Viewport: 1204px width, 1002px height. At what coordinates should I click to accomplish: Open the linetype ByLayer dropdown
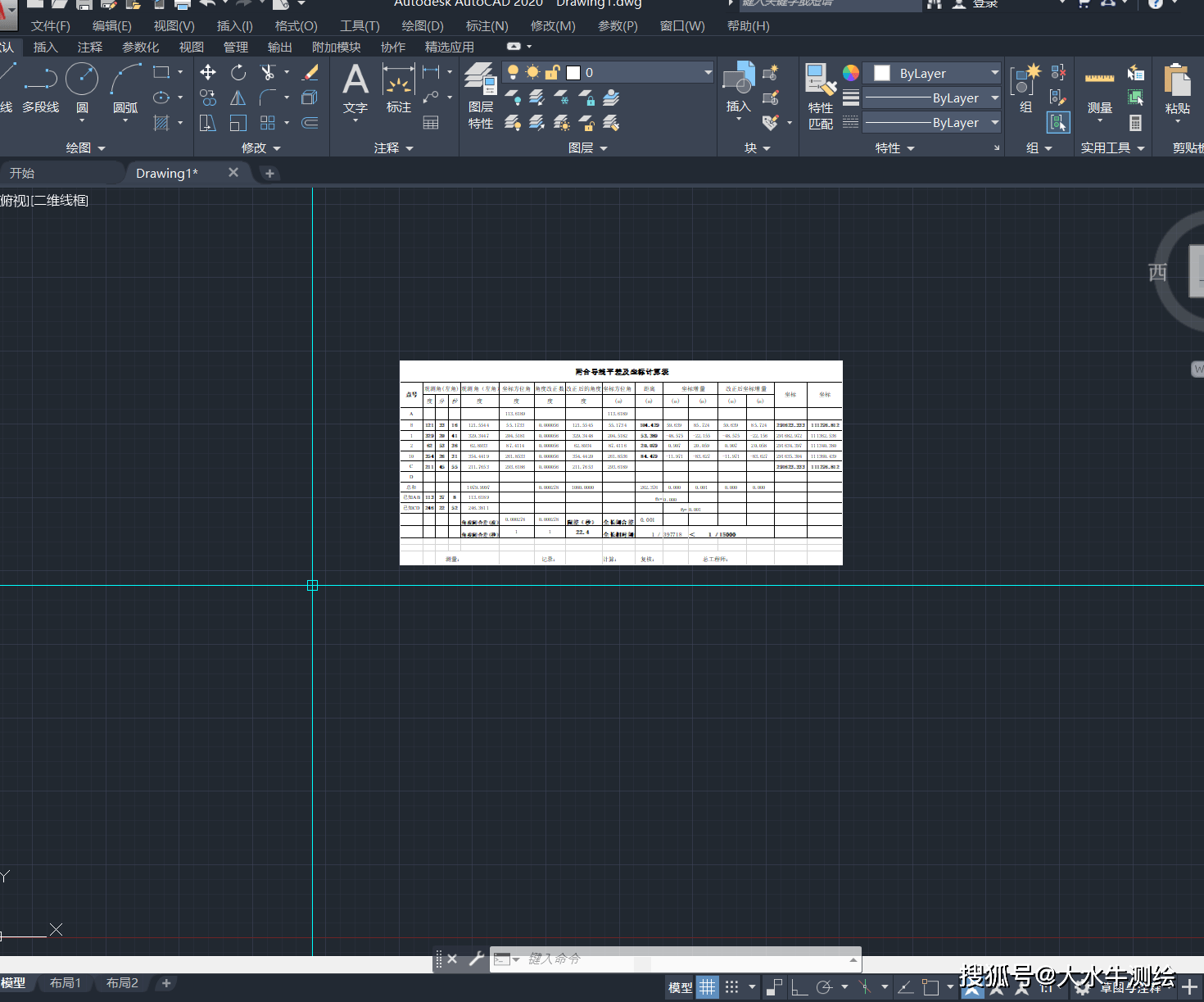[933, 122]
